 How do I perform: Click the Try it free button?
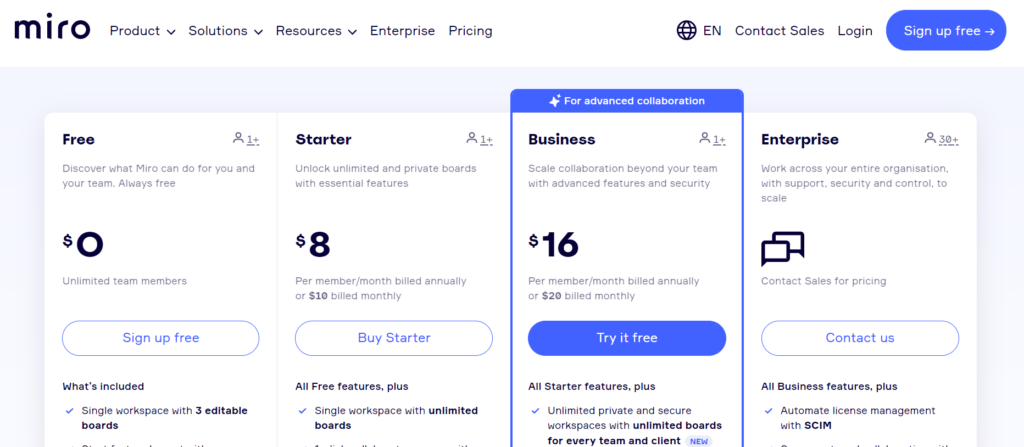[627, 338]
